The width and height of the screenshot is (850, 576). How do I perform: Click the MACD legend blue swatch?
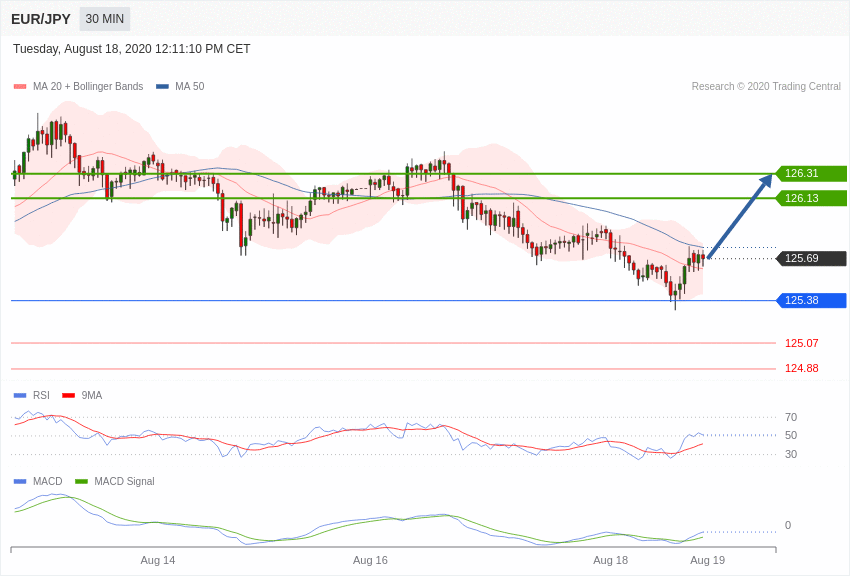coord(20,481)
